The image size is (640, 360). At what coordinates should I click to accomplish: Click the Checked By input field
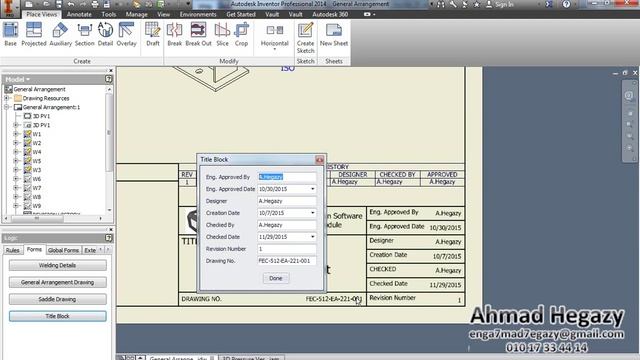pos(287,225)
